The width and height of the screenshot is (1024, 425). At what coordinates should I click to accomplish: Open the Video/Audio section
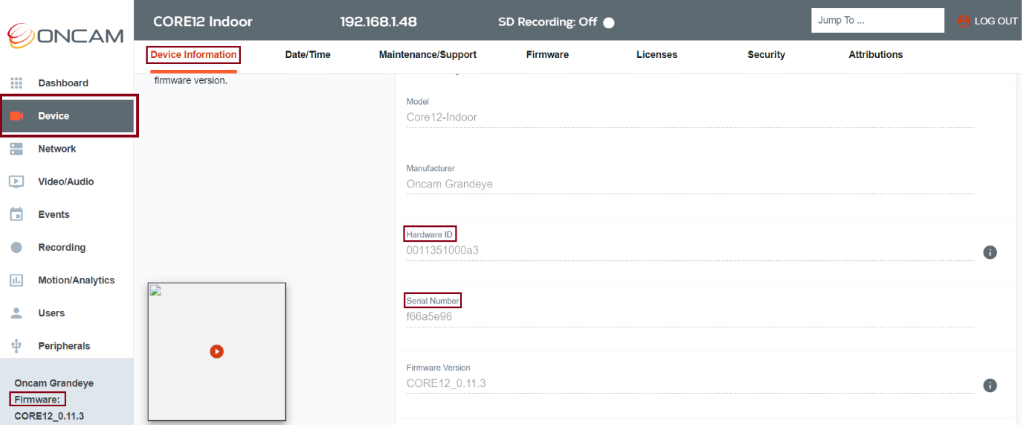pos(67,181)
